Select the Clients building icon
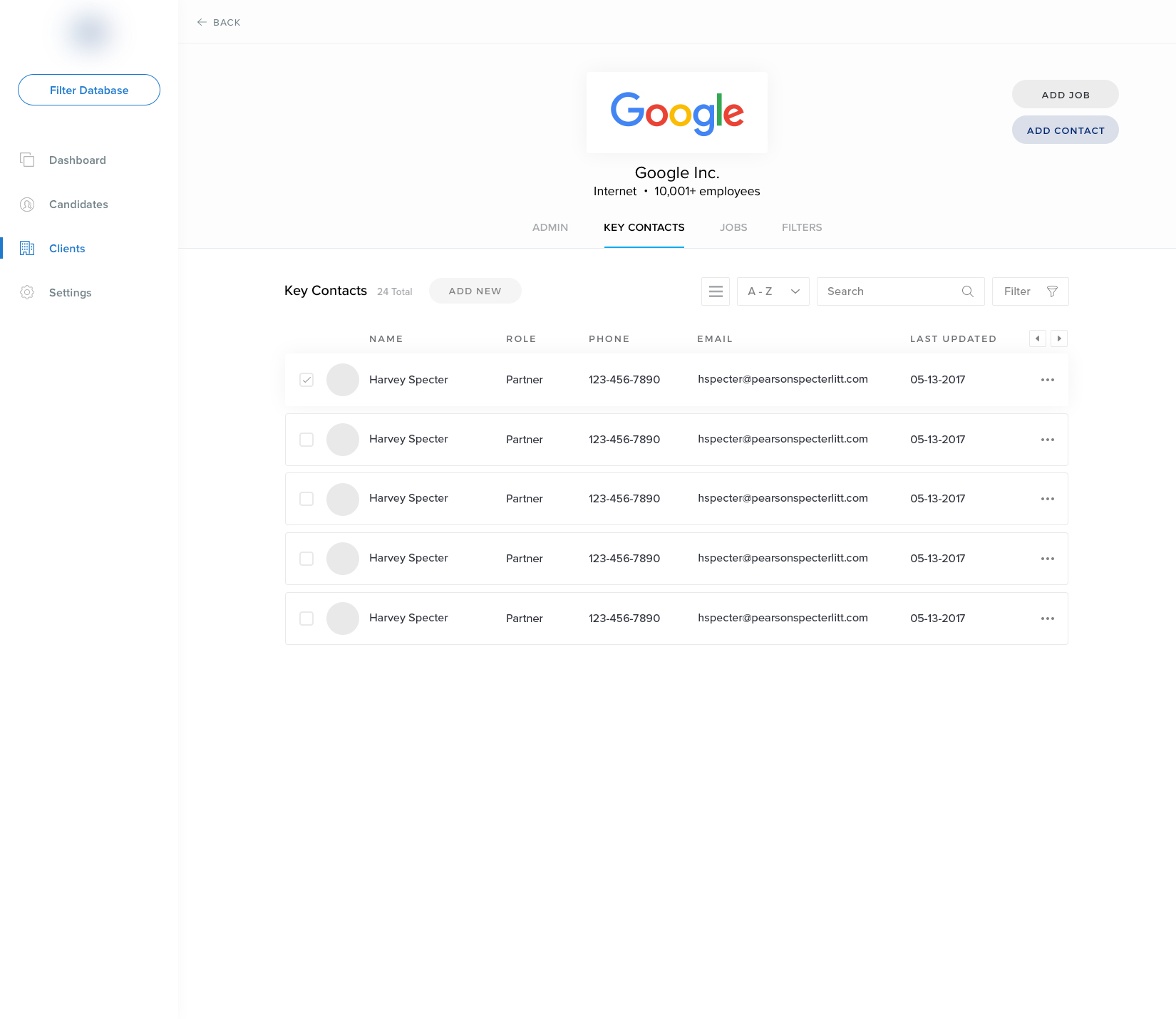The width and height of the screenshot is (1176, 1019). (27, 248)
